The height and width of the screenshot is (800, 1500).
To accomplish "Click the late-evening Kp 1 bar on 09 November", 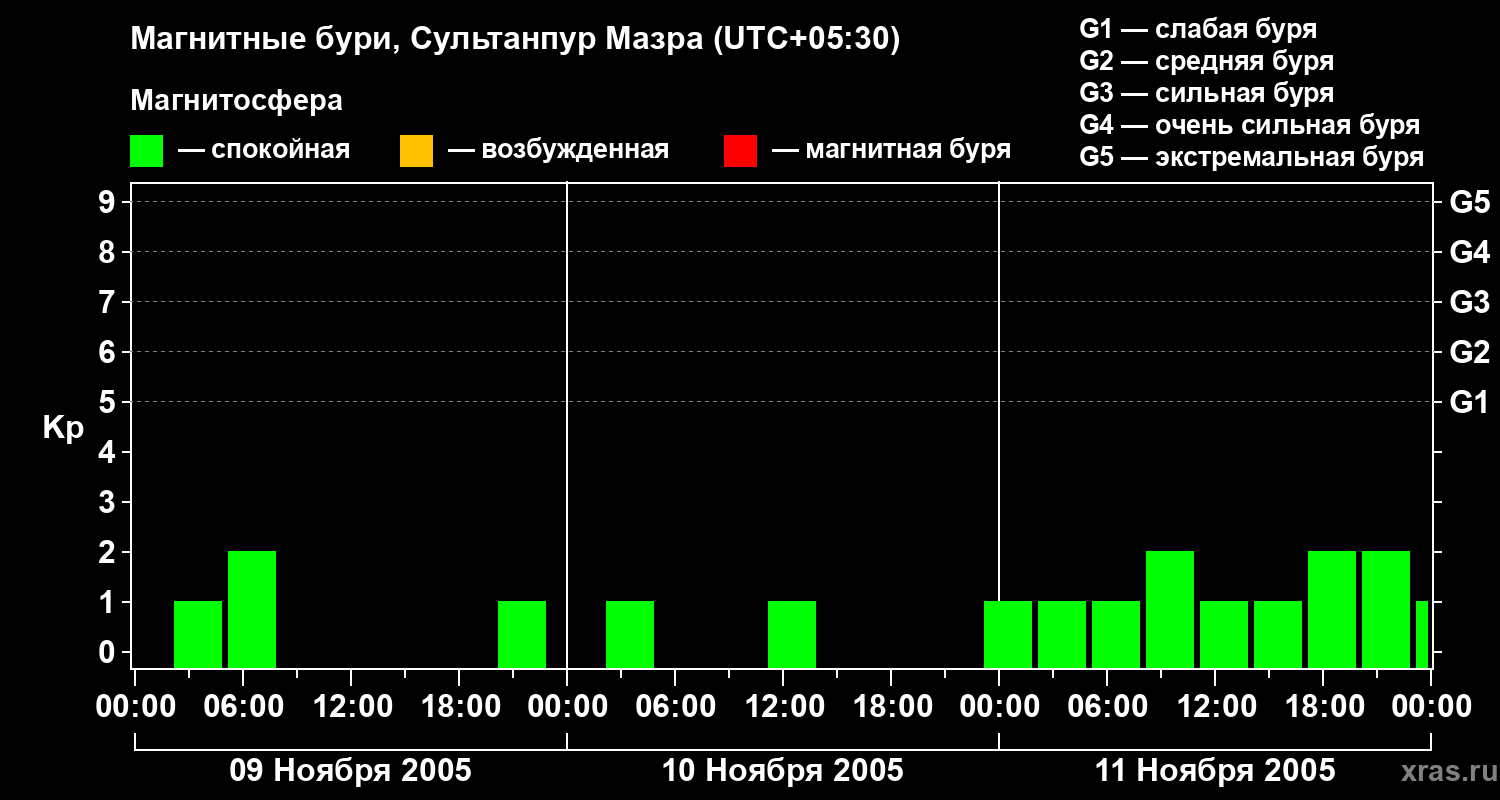I will [522, 634].
